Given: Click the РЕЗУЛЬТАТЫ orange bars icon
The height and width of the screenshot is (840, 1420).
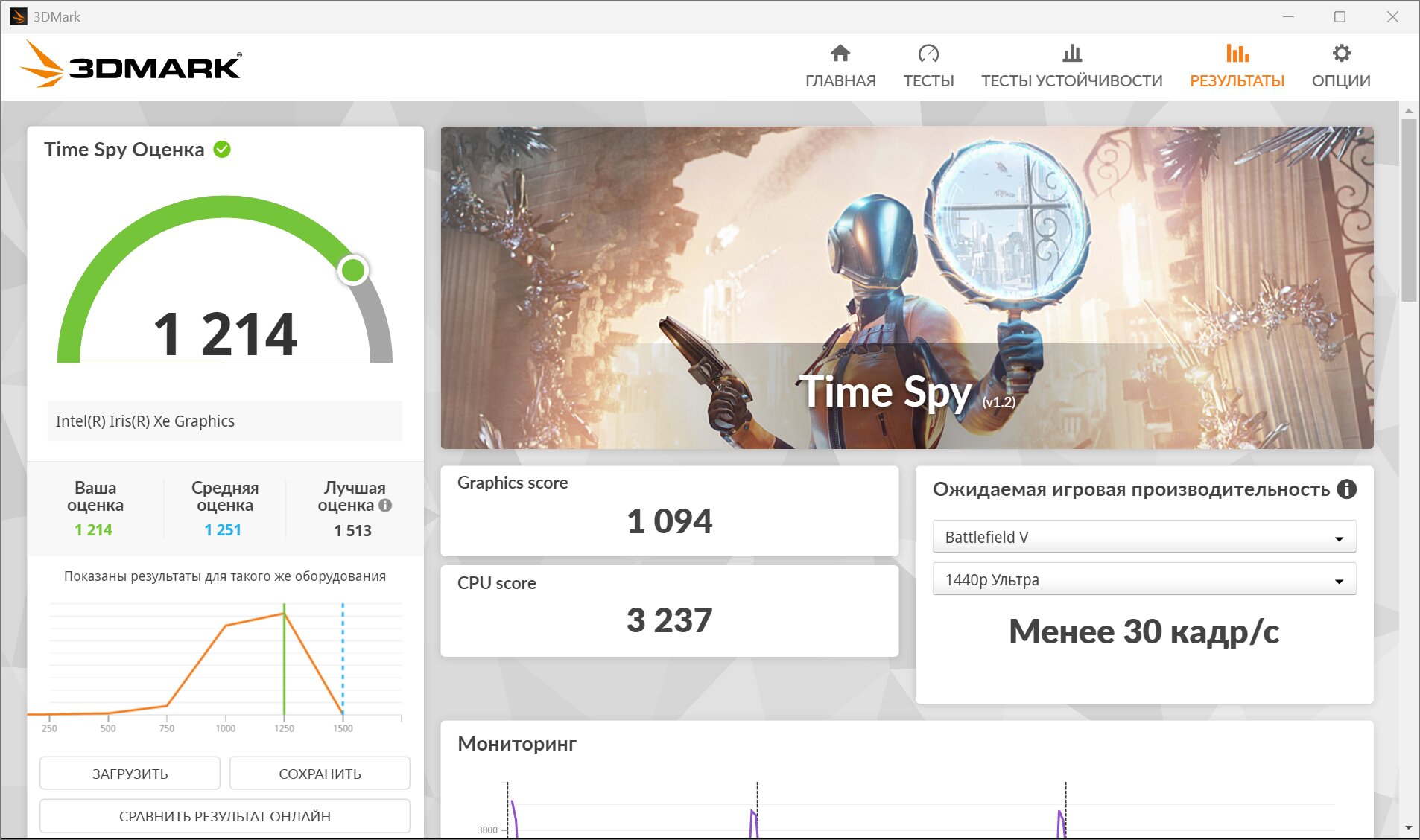Looking at the screenshot, I should [1237, 54].
